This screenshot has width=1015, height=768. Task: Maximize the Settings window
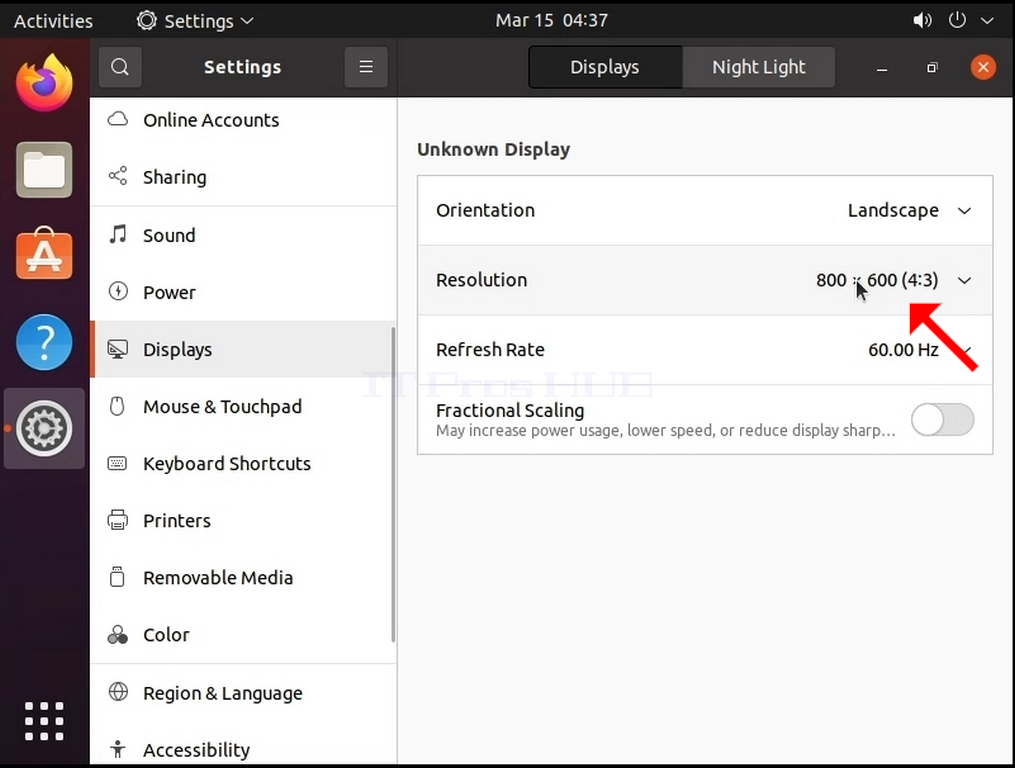932,67
